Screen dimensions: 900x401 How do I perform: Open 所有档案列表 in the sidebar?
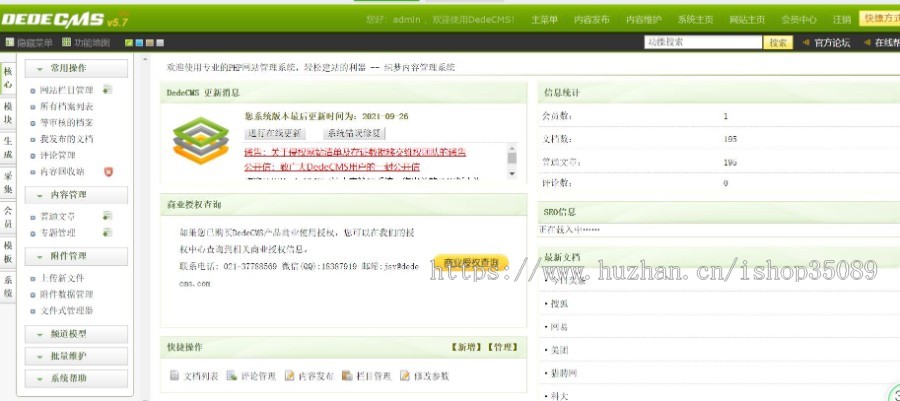pos(67,107)
